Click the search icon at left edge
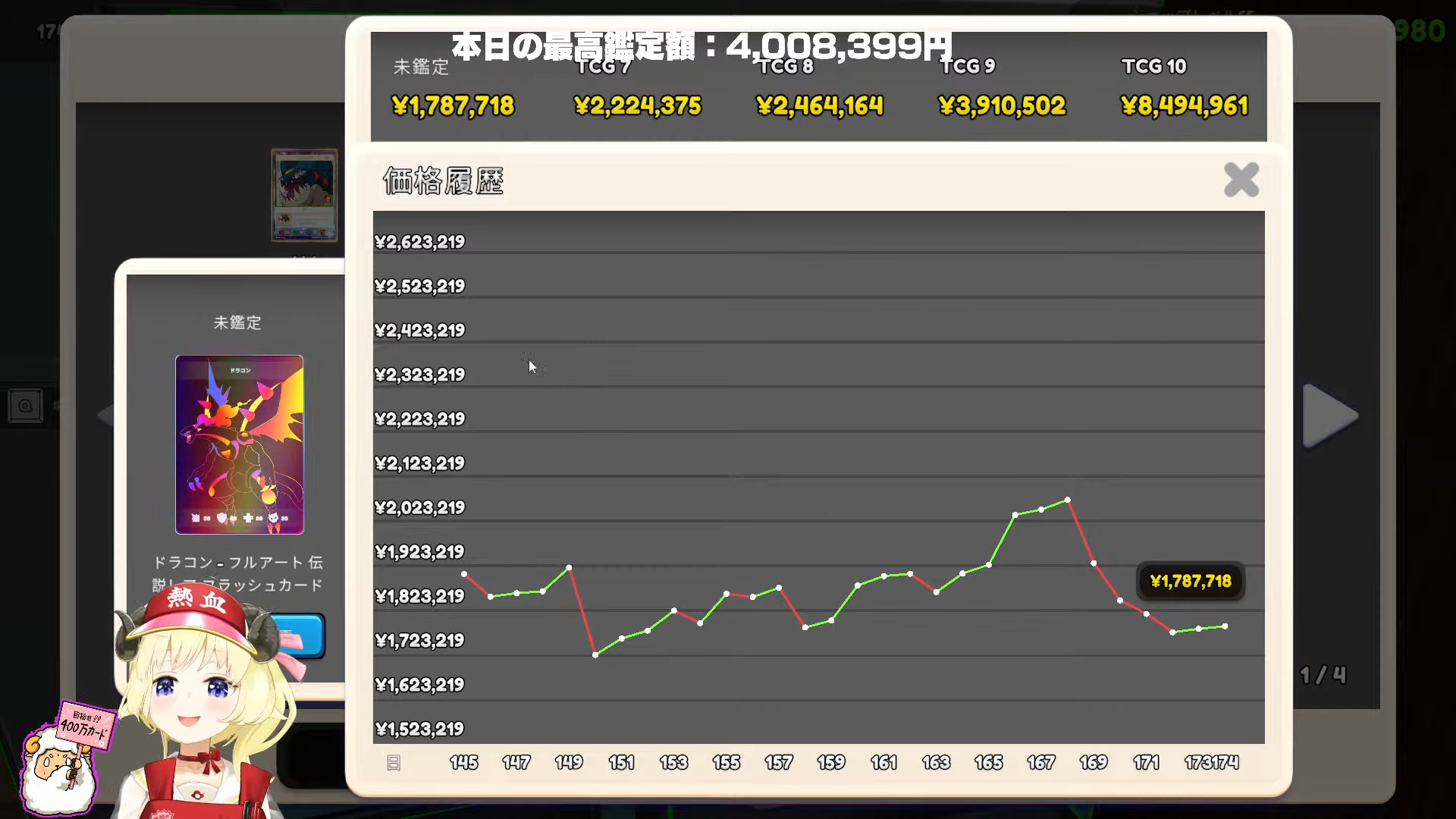 pyautogui.click(x=25, y=406)
